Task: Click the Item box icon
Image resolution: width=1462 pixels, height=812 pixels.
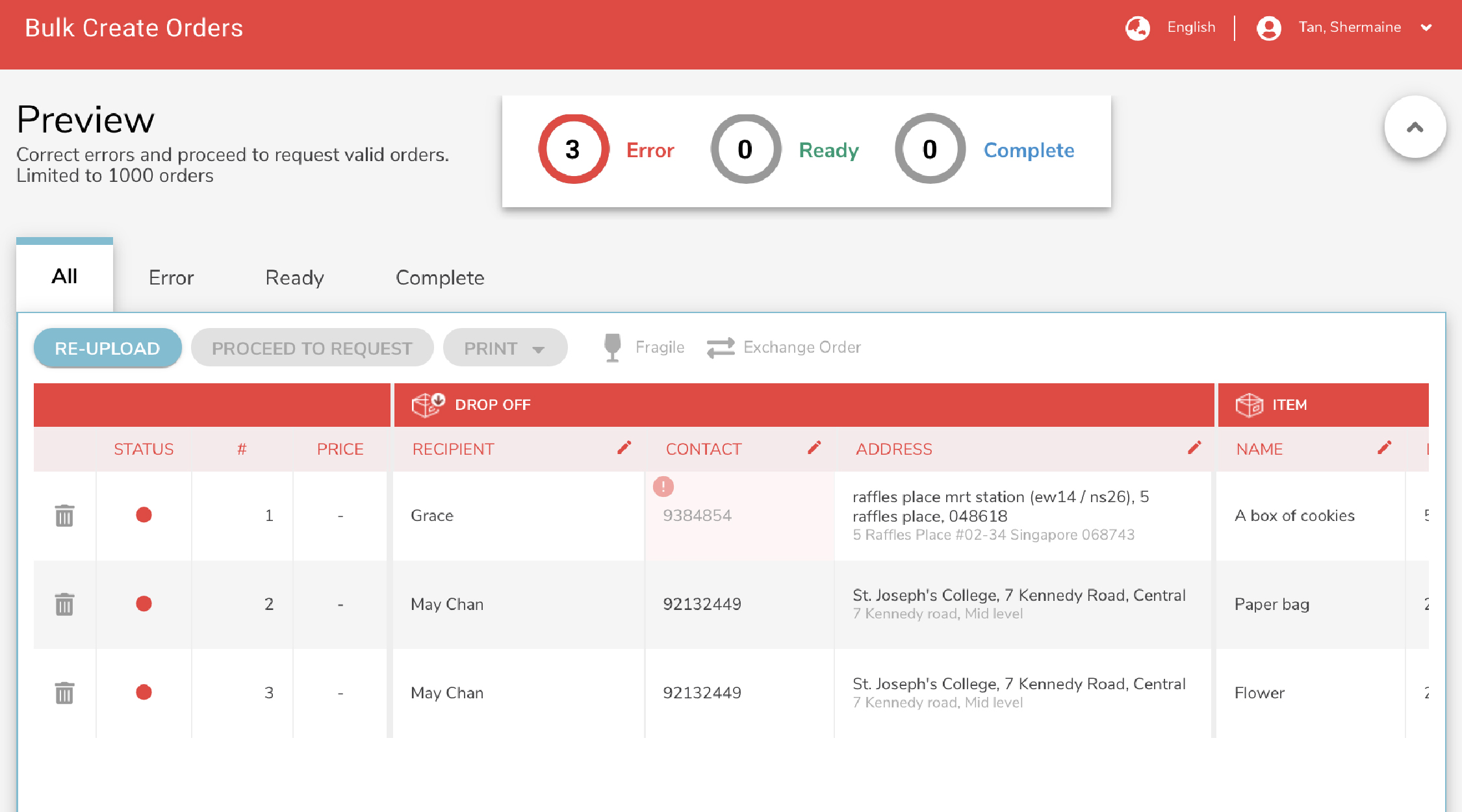Action: [1250, 405]
